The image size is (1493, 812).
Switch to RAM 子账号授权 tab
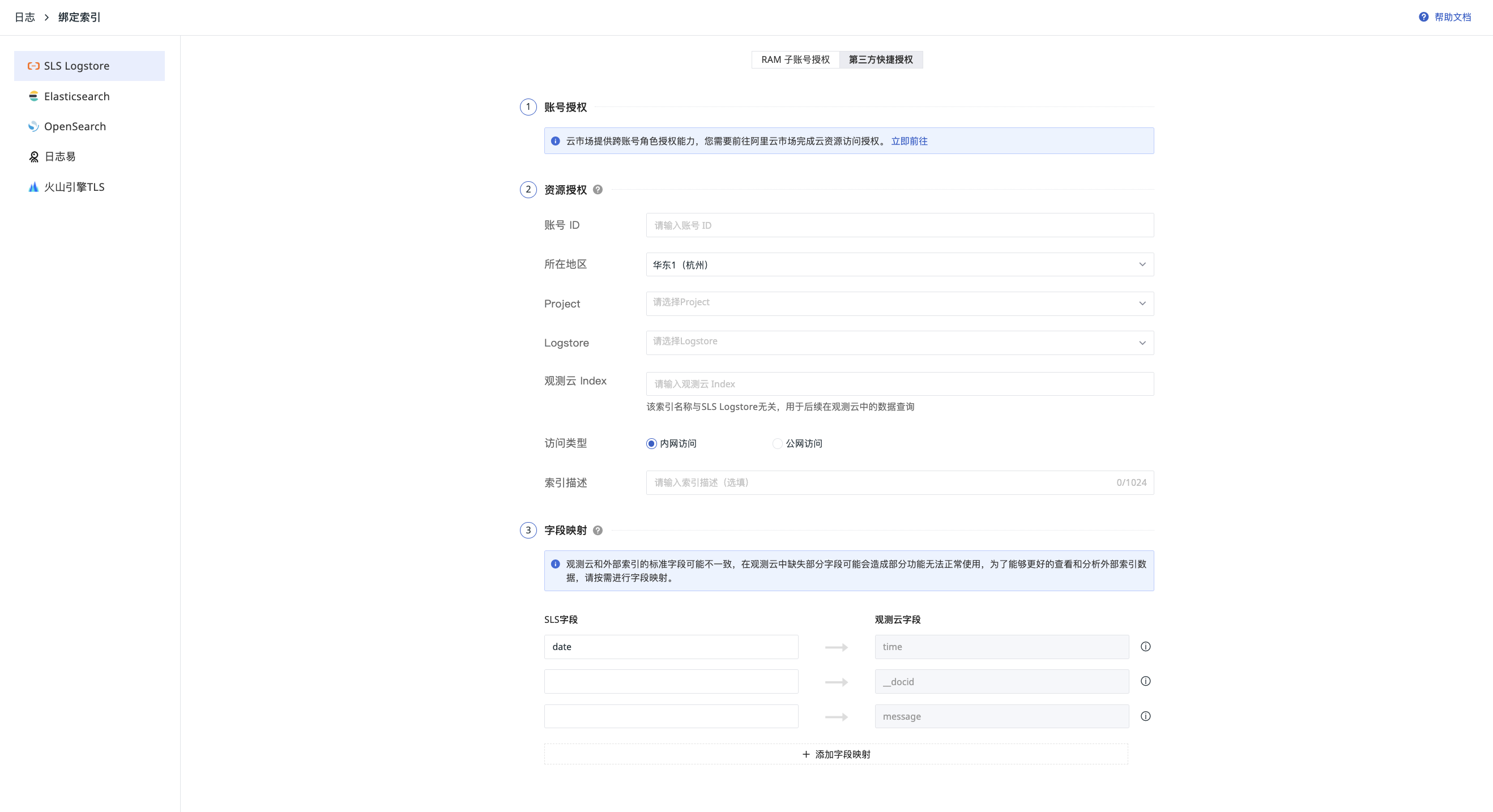click(795, 59)
